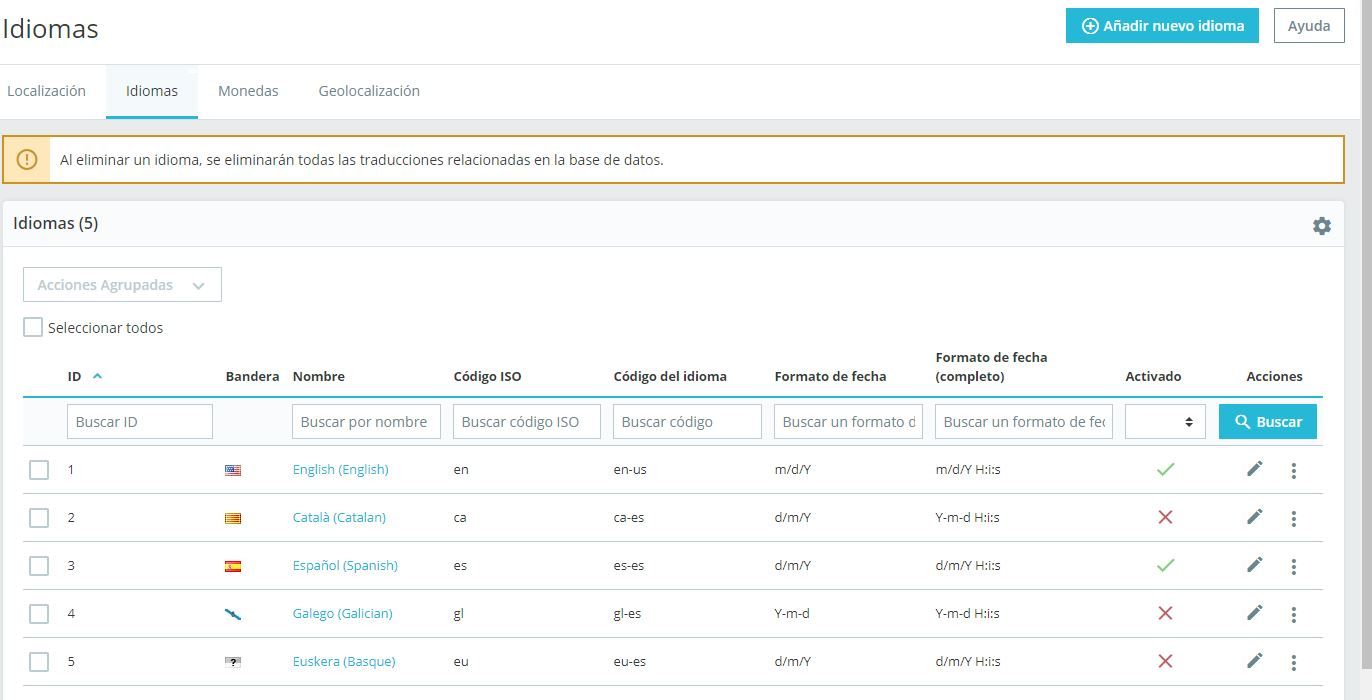
Task: Click the Catalan flag icon
Action: point(233,518)
